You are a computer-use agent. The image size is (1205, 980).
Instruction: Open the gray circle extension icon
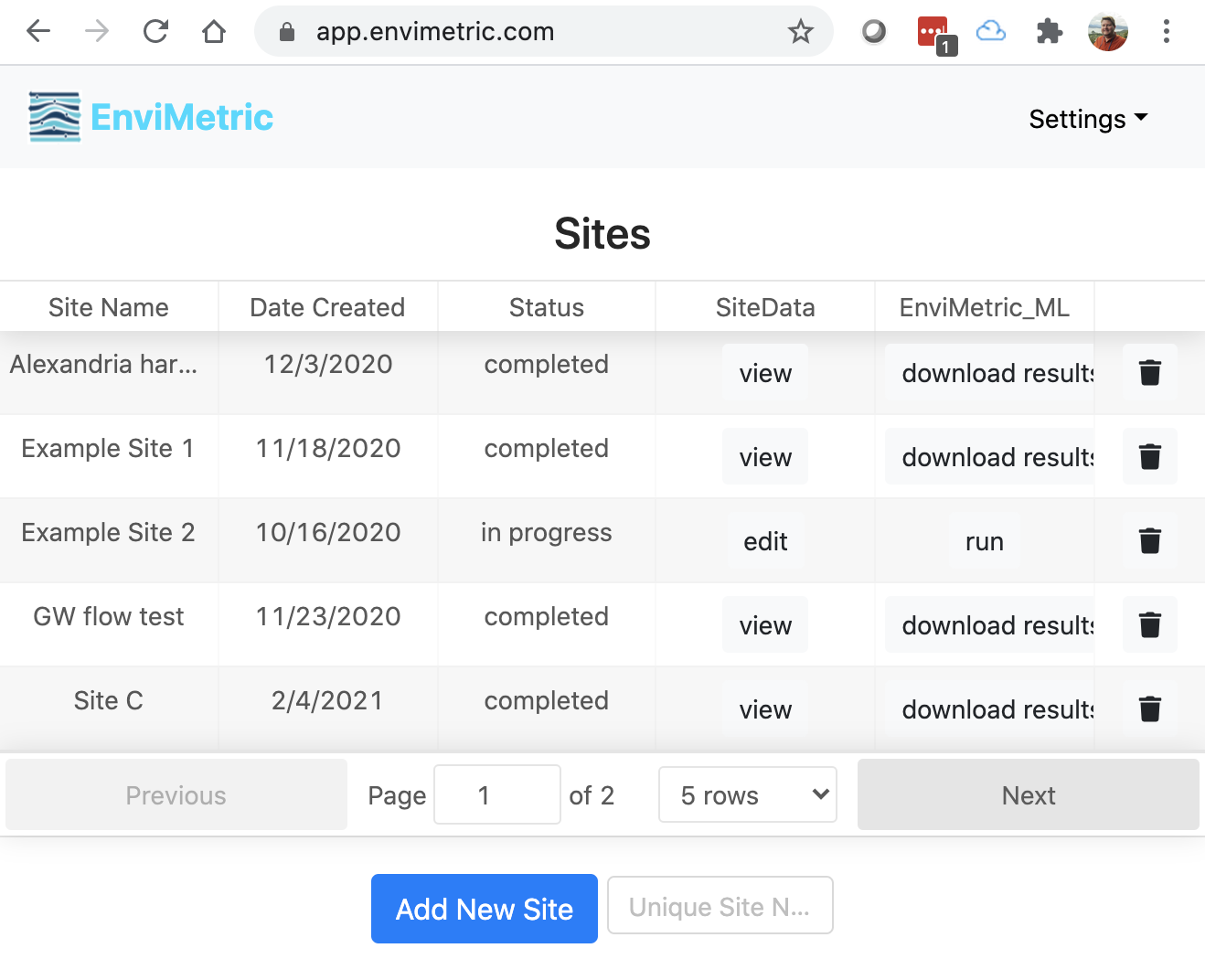(x=874, y=32)
